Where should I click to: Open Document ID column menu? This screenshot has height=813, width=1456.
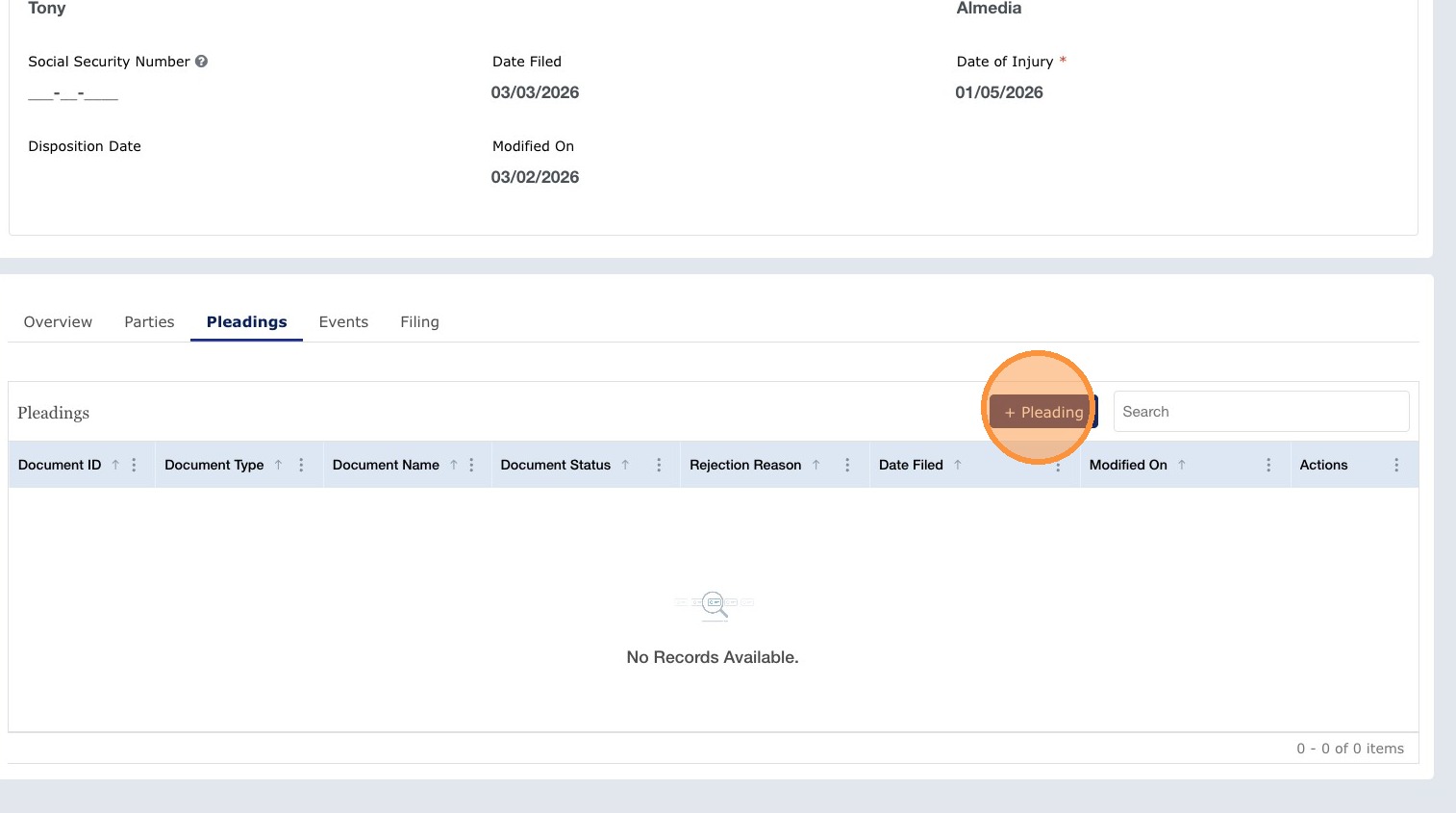point(134,465)
